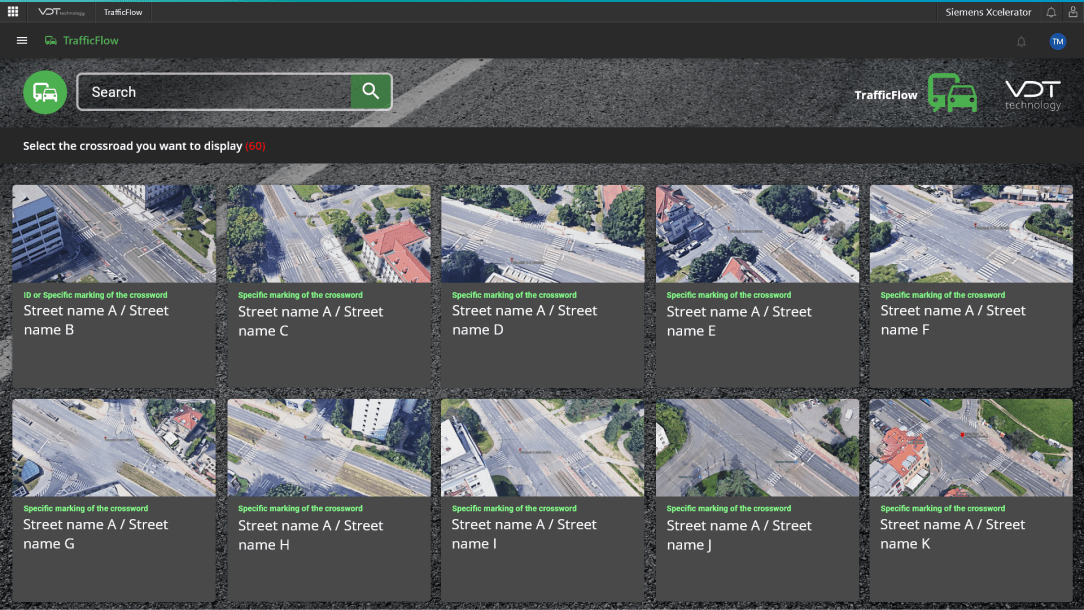This screenshot has width=1084, height=610.
Task: Open notifications bell in TrafficFlow header
Action: pos(1021,41)
